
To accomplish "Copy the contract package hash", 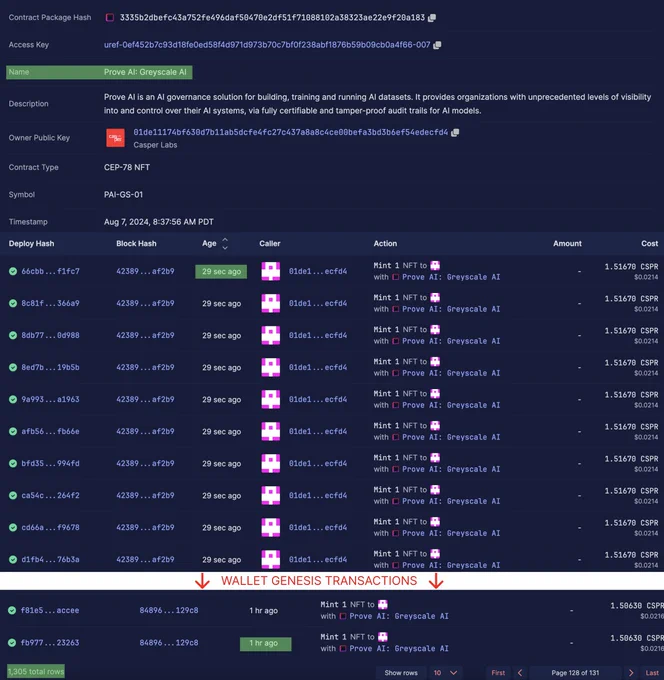I will [432, 18].
